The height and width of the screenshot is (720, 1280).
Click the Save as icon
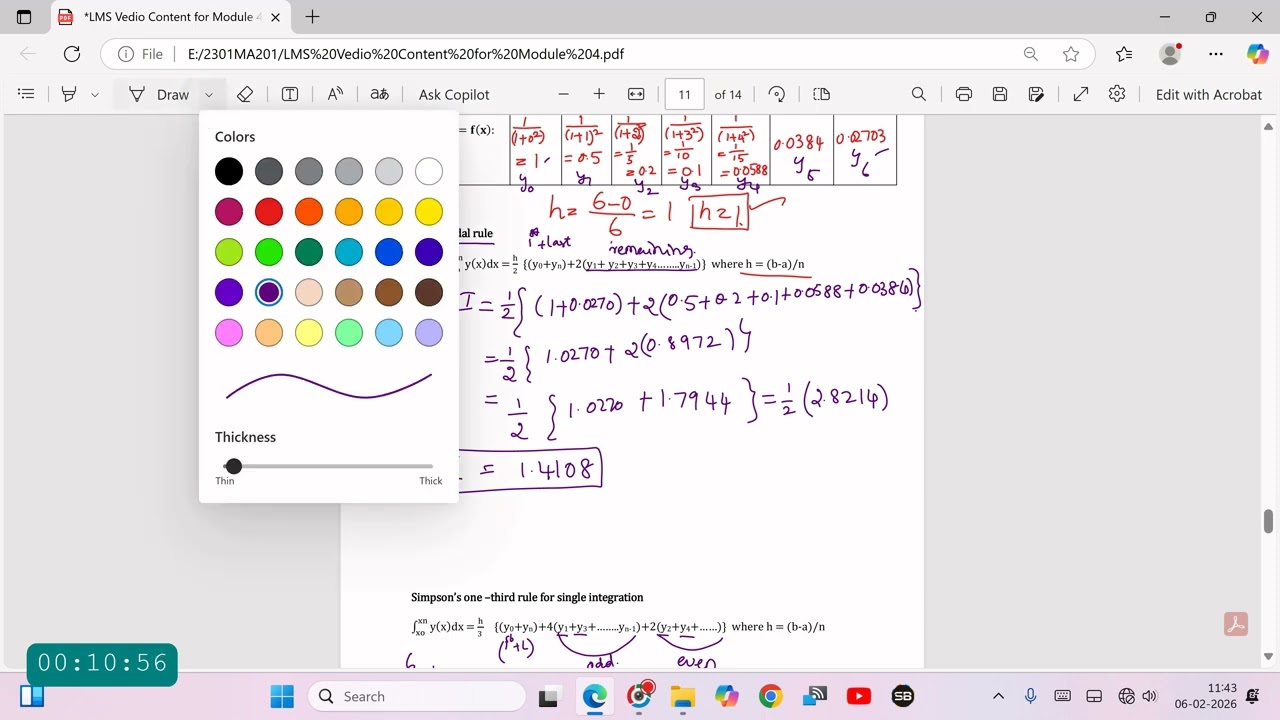[1037, 94]
